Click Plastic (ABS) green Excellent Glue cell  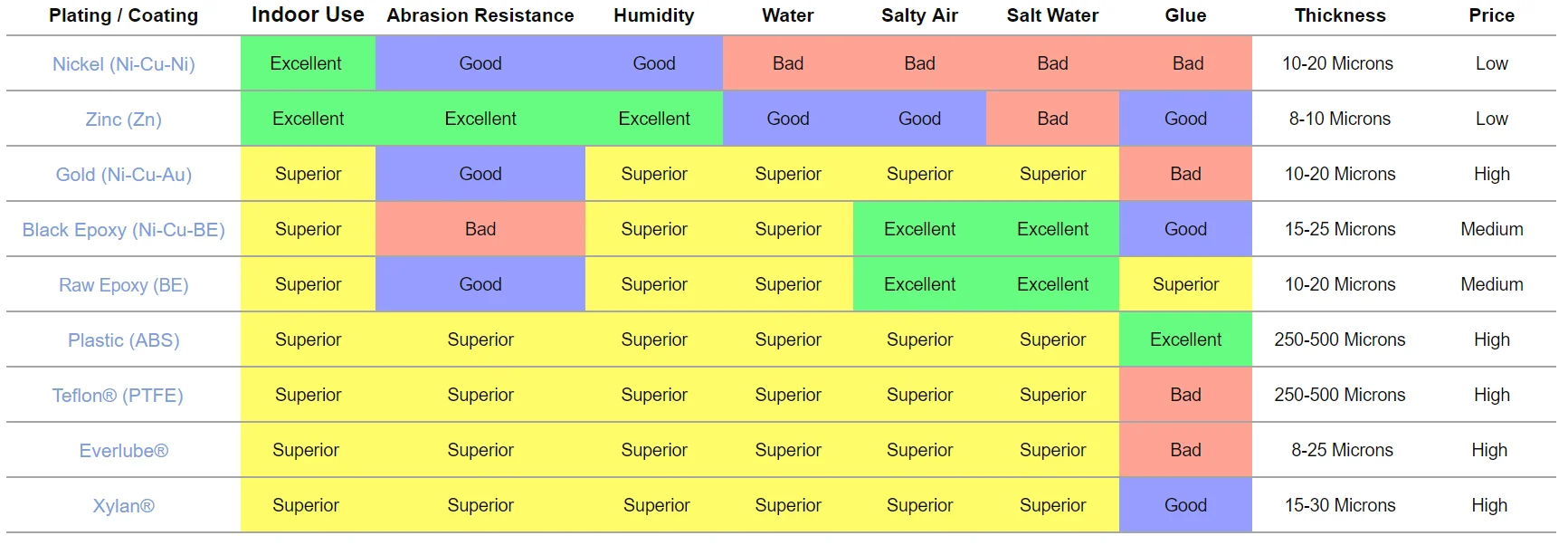[1185, 339]
